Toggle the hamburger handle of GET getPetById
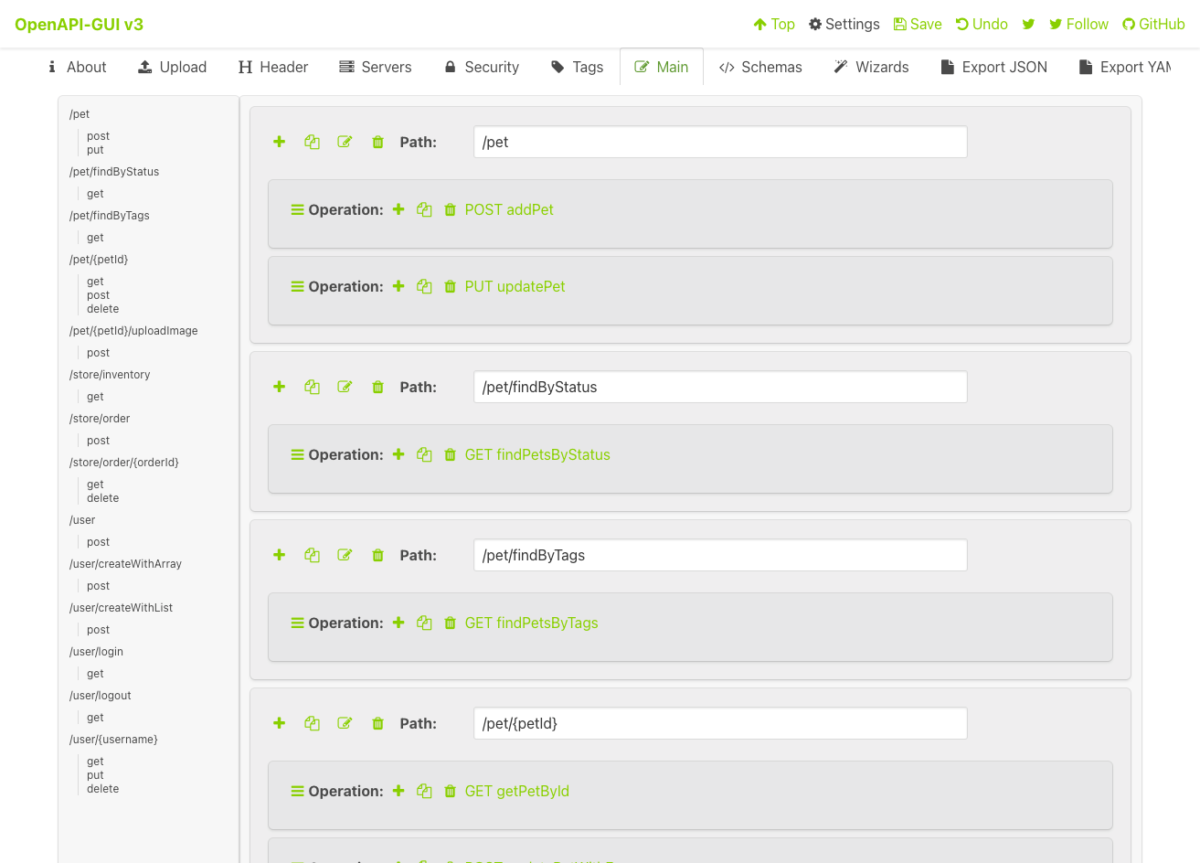1200x863 pixels. click(297, 791)
